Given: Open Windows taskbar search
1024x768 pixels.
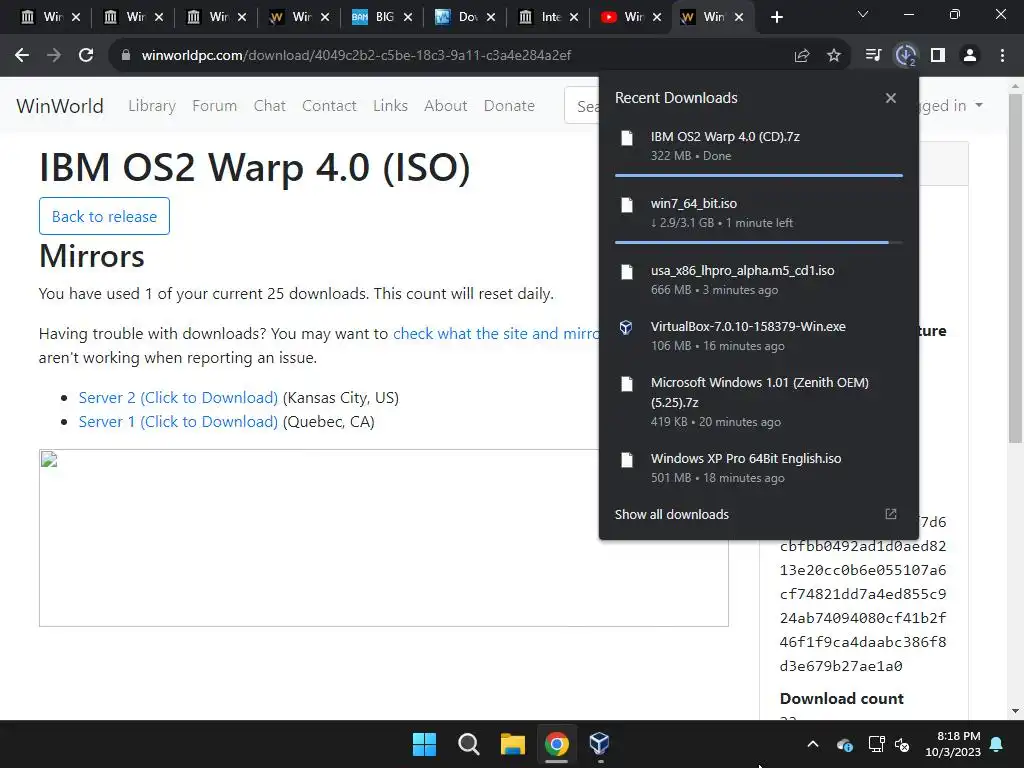Looking at the screenshot, I should [468, 744].
